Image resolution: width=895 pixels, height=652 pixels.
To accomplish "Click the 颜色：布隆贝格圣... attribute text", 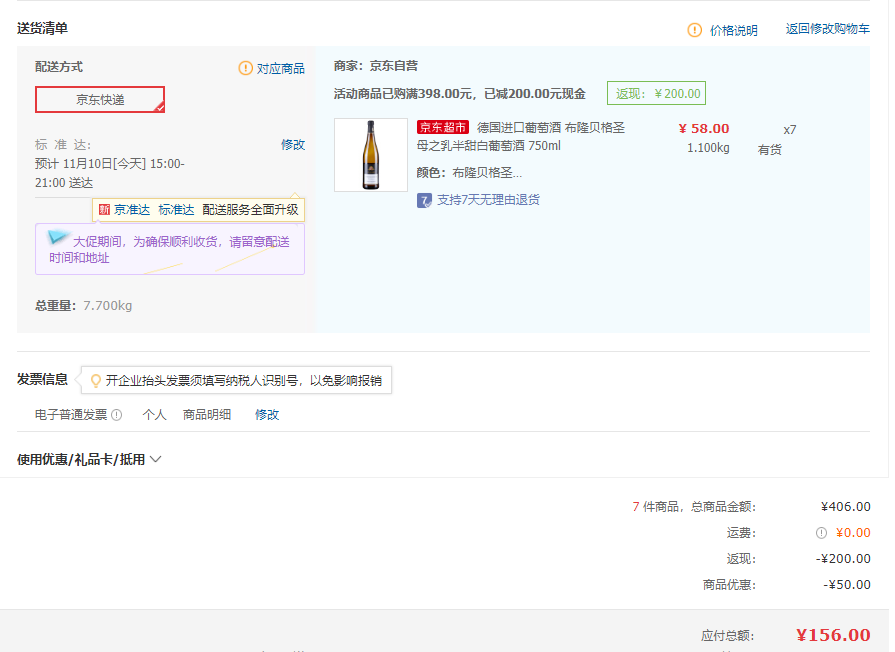I will [x=469, y=172].
